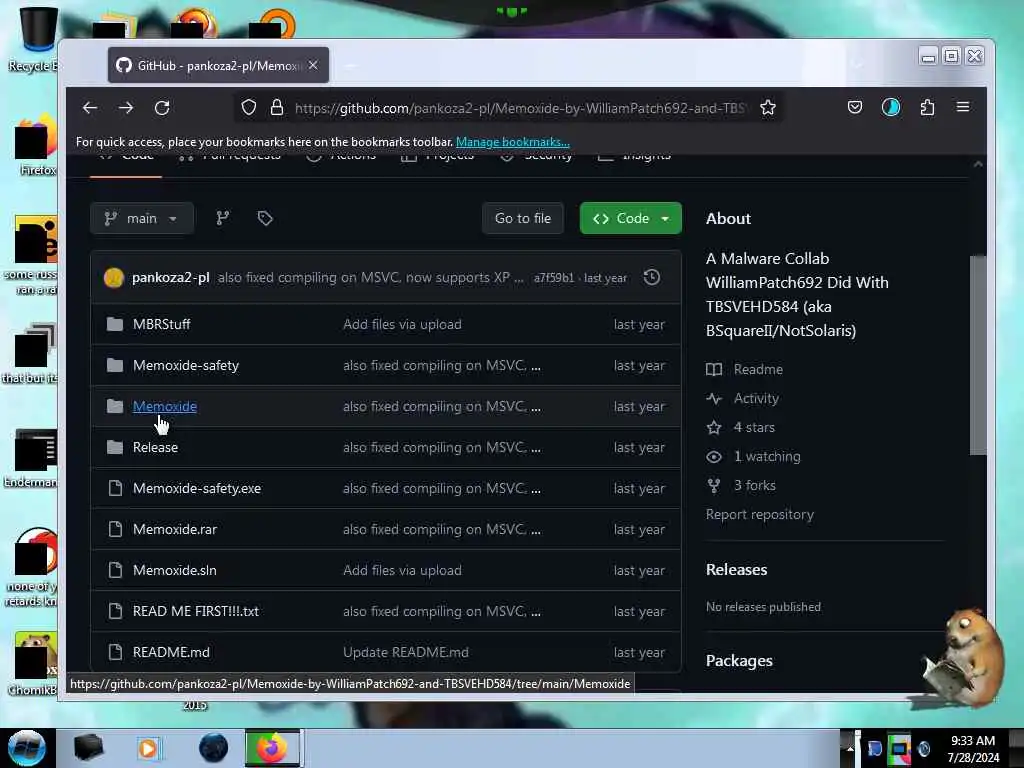View branches using the branch icon
This screenshot has height=768, width=1024.
(x=223, y=218)
